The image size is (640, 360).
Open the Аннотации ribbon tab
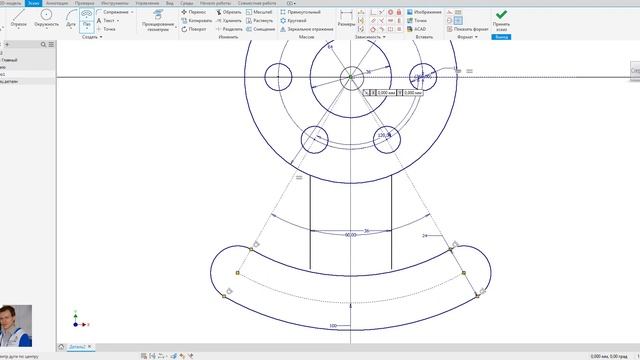click(57, 3)
